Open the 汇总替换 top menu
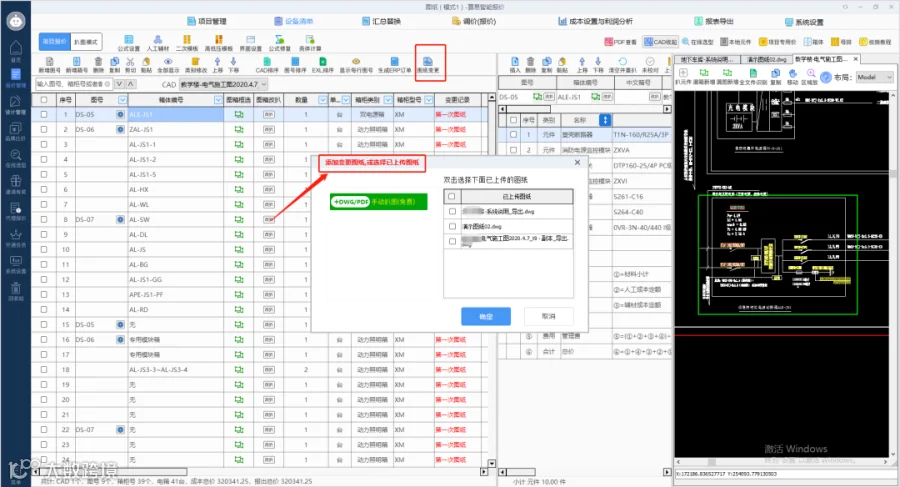 (x=381, y=21)
